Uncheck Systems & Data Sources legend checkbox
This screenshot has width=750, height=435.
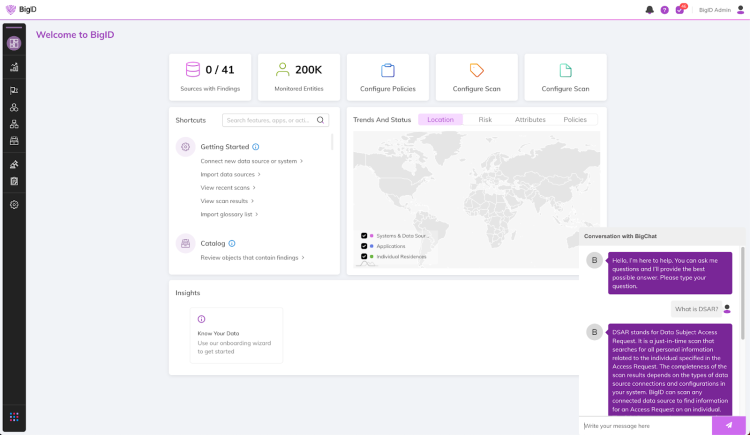tap(364, 236)
